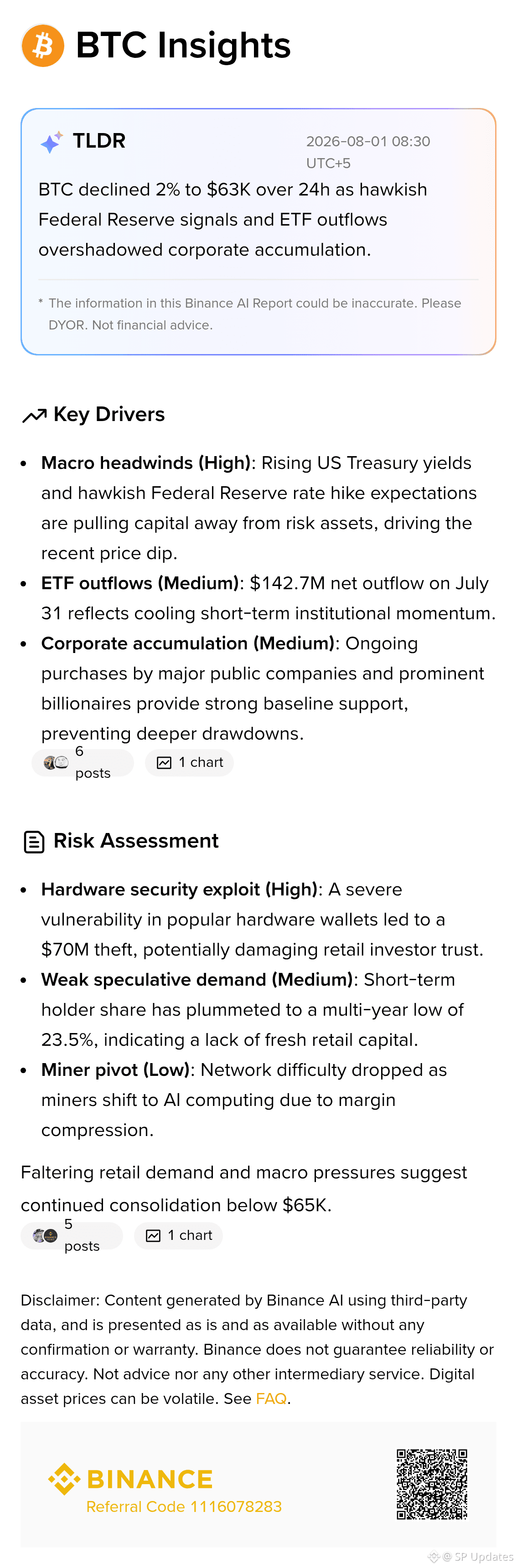Click the Binance QR code image
This screenshot has width=517, height=1568.
click(x=432, y=1484)
